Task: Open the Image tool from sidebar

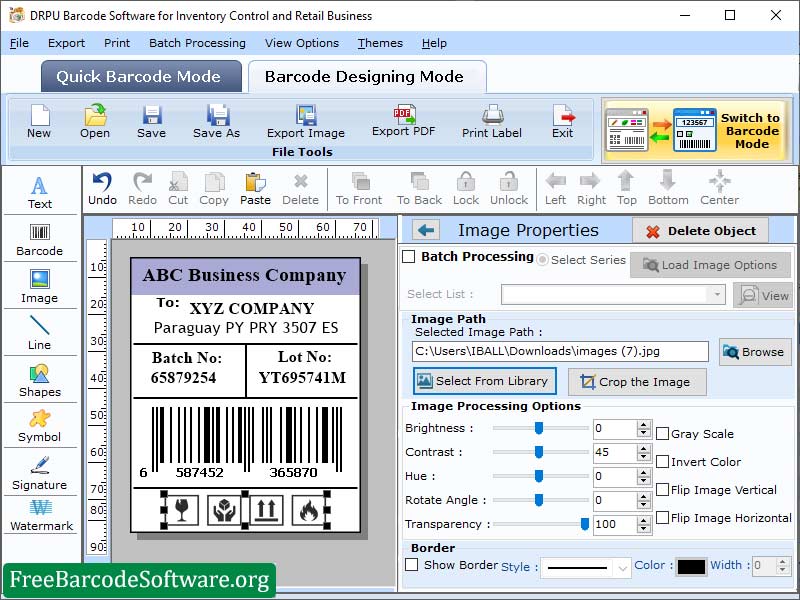Action: pos(40,285)
